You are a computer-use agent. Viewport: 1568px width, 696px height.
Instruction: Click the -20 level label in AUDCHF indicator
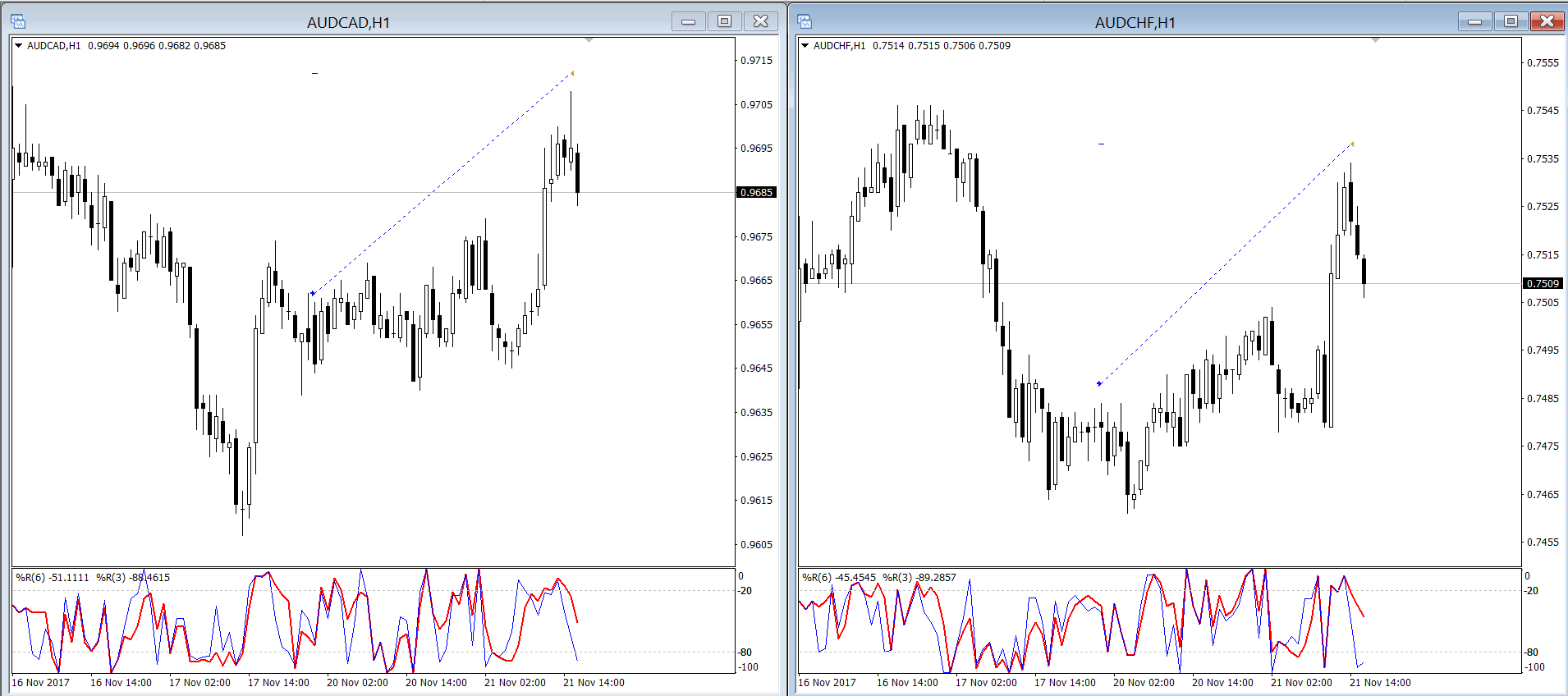pyautogui.click(x=1531, y=591)
